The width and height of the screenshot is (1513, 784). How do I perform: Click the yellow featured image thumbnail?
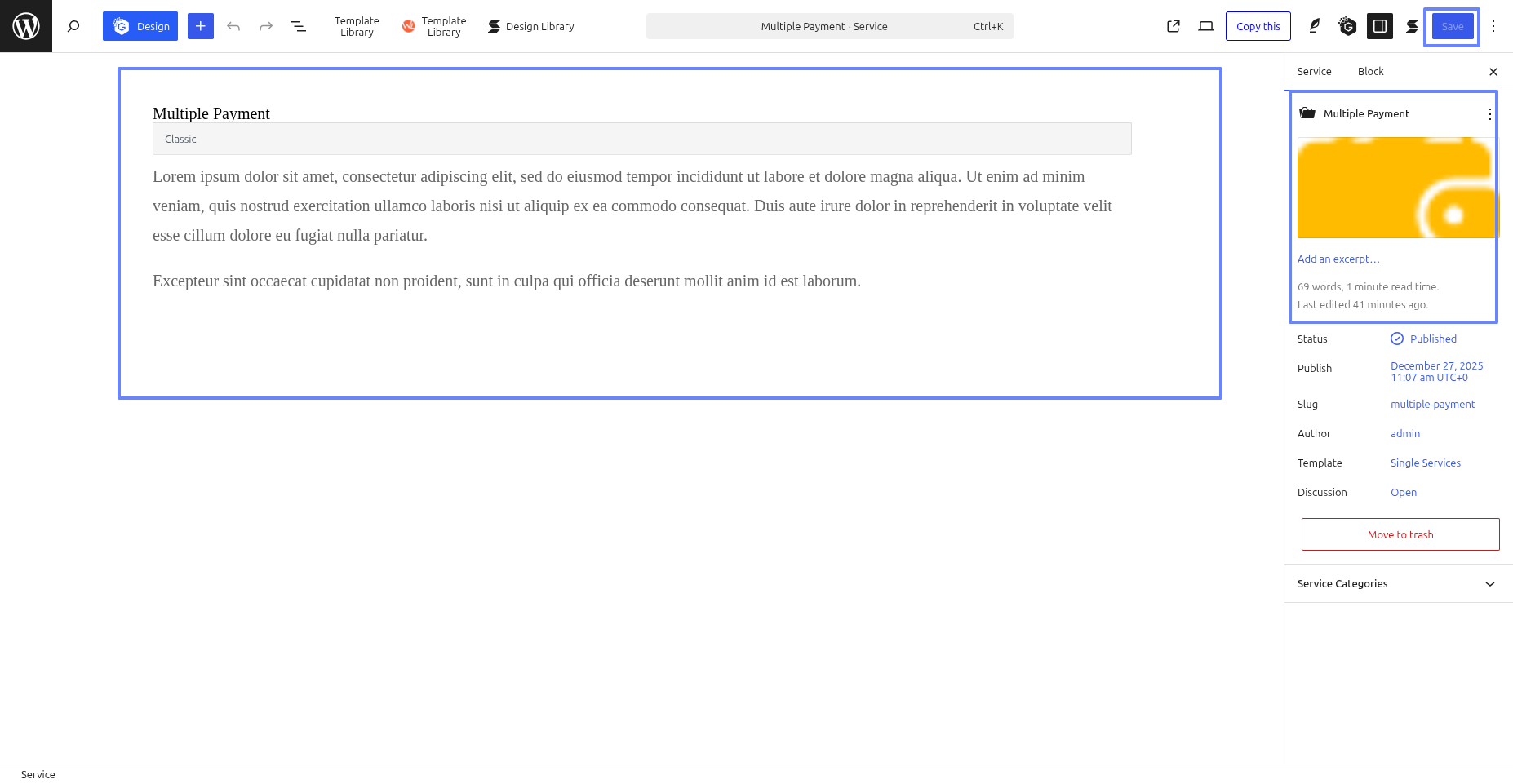pos(1397,188)
